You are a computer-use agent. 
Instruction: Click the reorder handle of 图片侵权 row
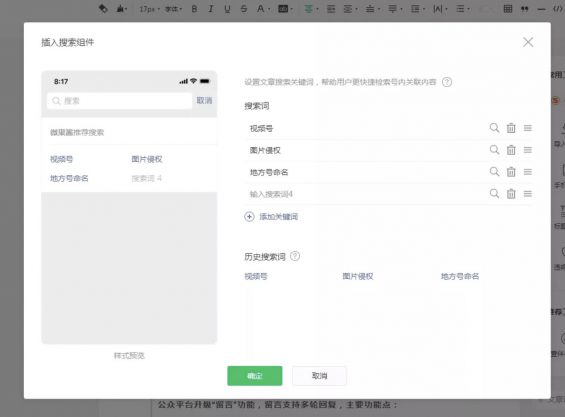[528, 150]
